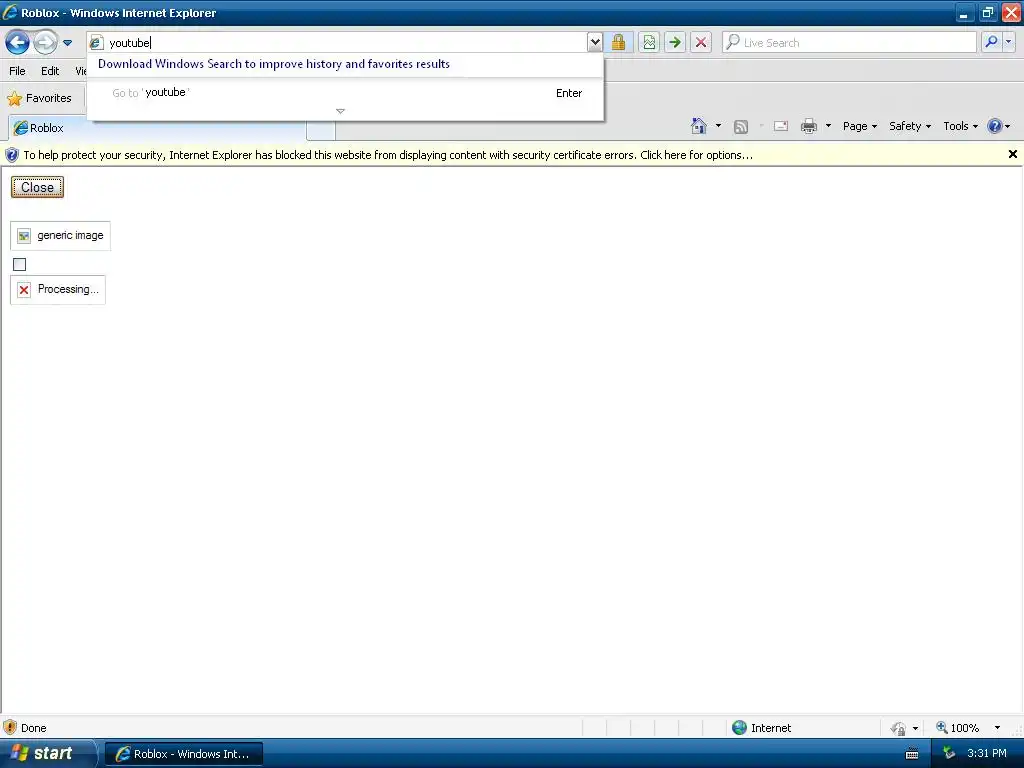Open a new blank tab
This screenshot has height=768, width=1024.
point(321,129)
